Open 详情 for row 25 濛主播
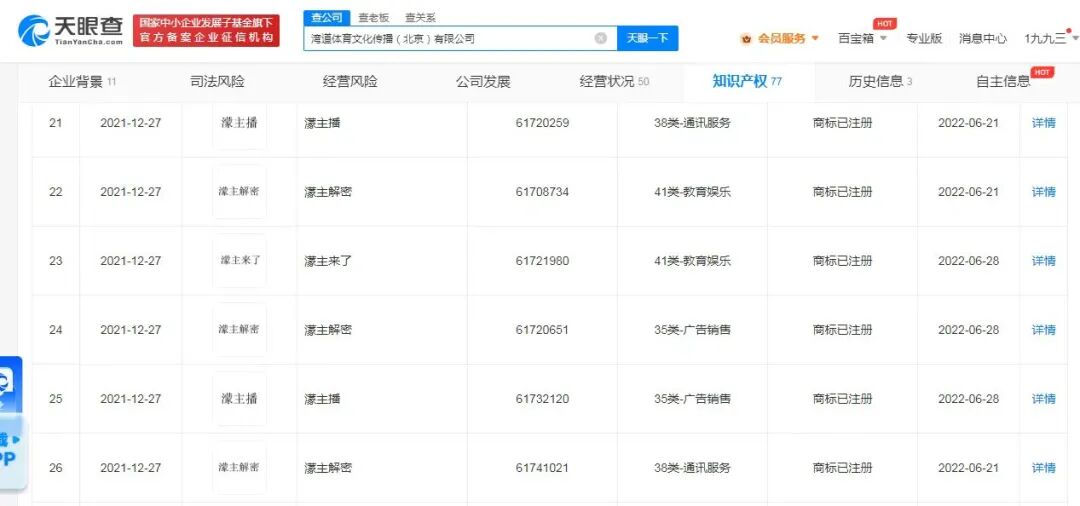Image resolution: width=1080 pixels, height=506 pixels. pos(1043,399)
